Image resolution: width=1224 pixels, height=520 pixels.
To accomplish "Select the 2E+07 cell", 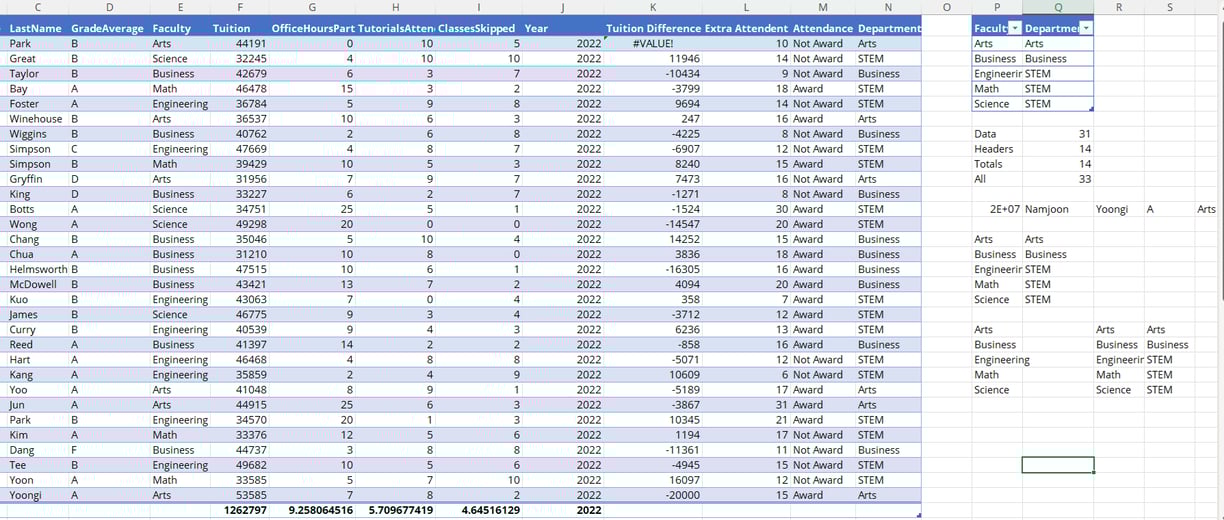I will pyautogui.click(x=997, y=209).
